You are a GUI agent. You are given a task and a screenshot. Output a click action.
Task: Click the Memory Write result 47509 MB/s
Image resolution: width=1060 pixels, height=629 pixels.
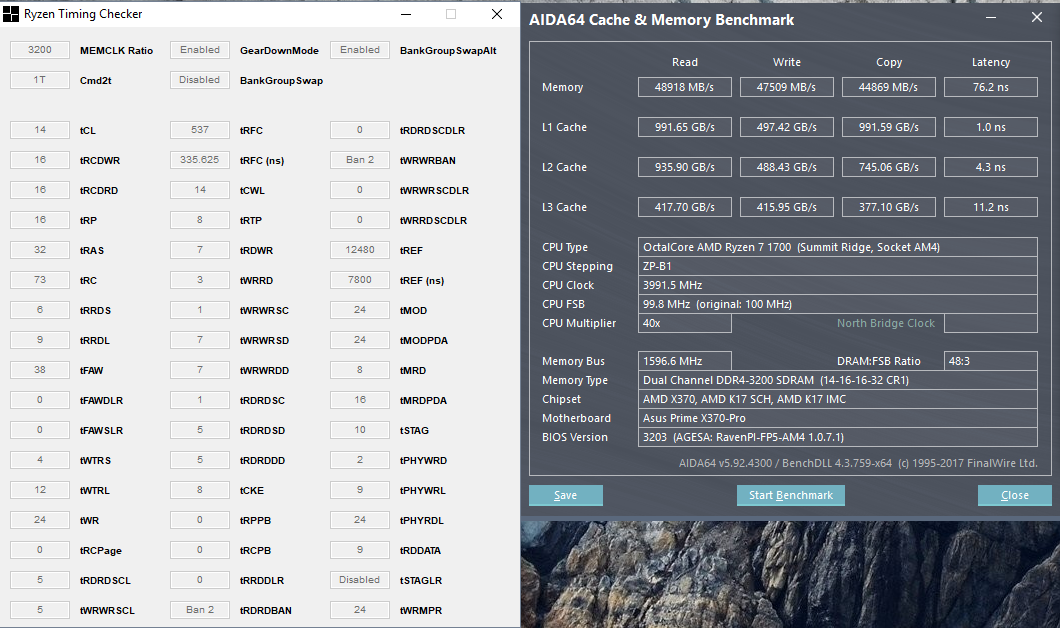[x=787, y=87]
